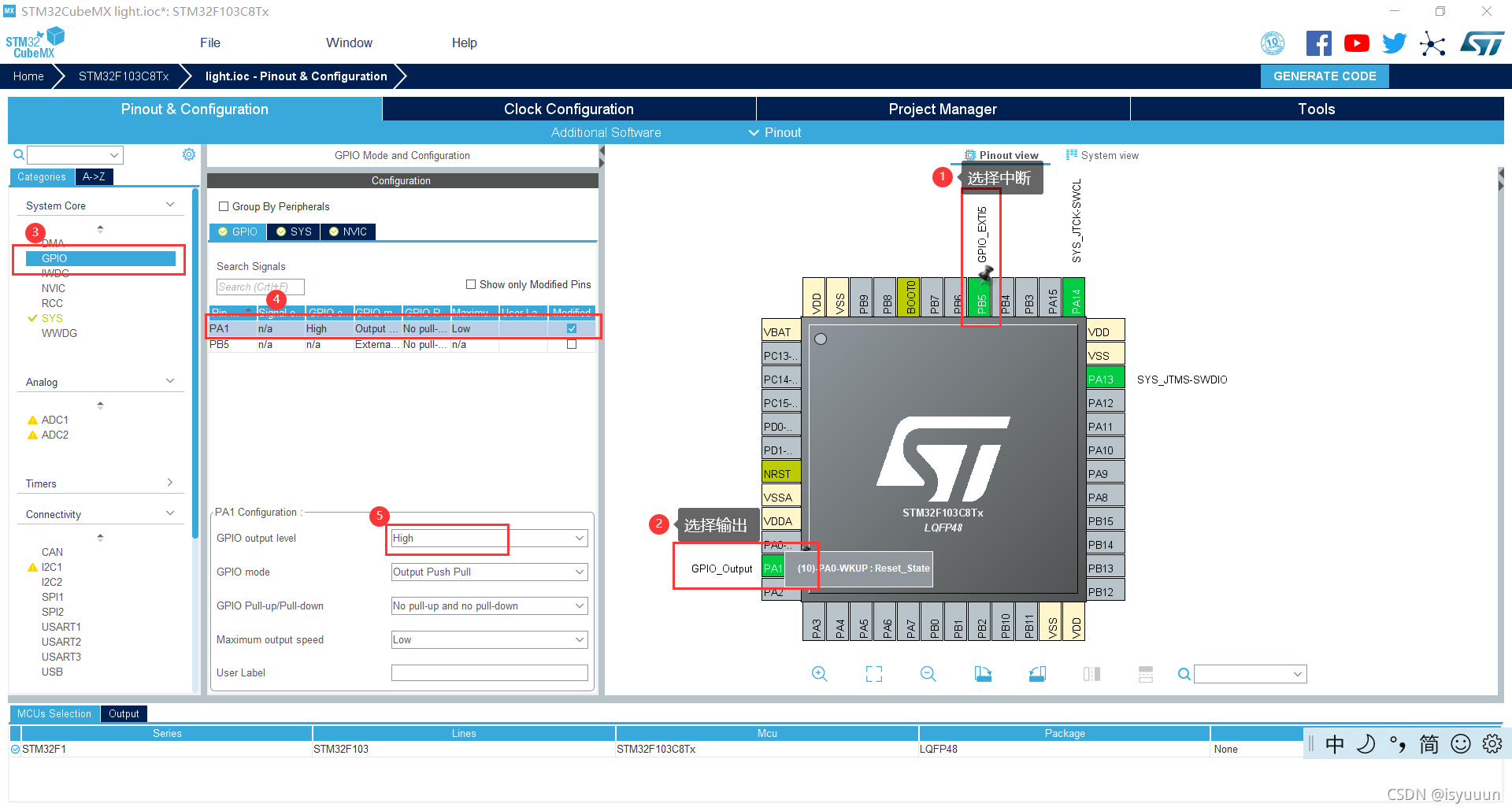1512x811 pixels.
Task: Click GENERATE CODE button
Action: click(x=1325, y=76)
